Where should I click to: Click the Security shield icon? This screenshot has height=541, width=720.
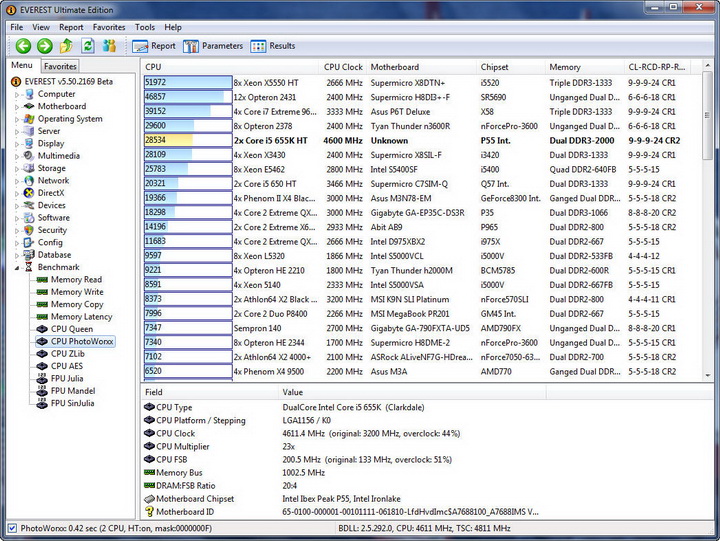click(29, 231)
